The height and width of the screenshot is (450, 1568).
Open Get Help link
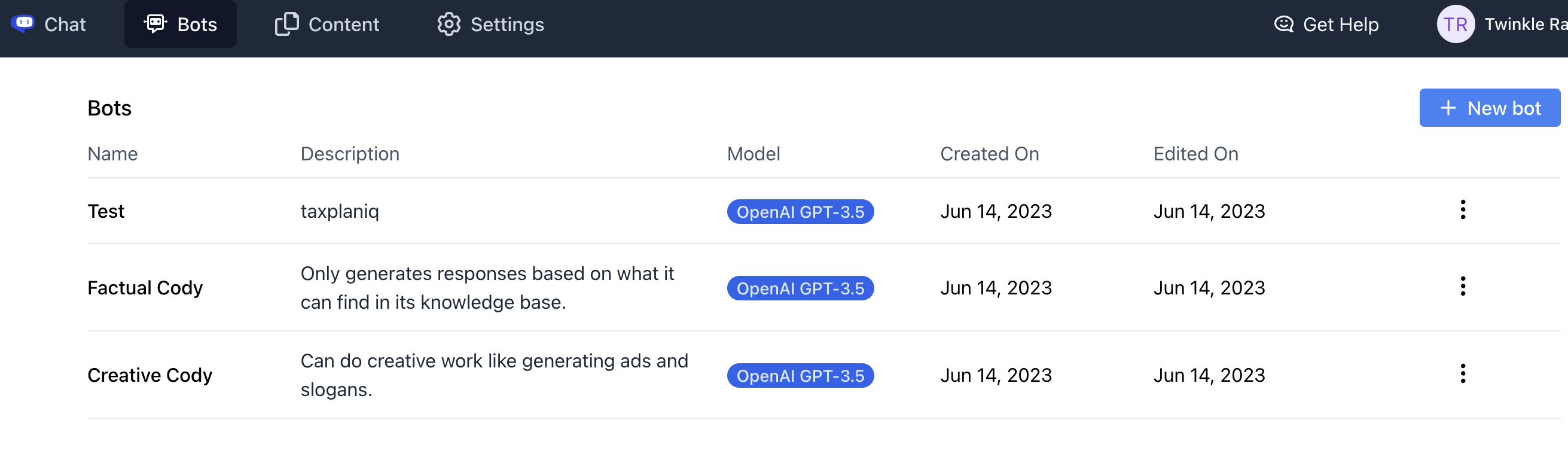pyautogui.click(x=1326, y=24)
